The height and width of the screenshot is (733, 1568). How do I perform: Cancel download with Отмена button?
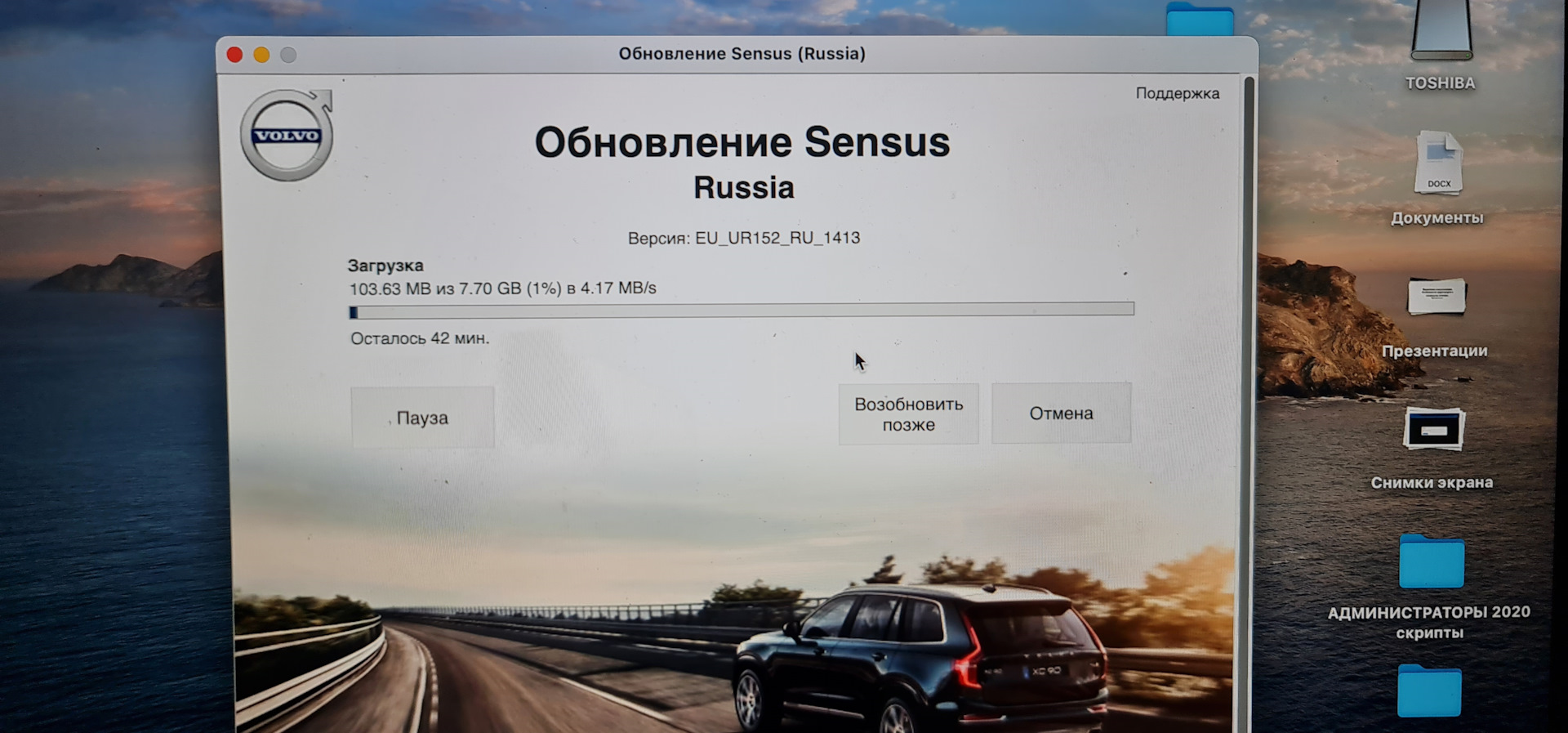pyautogui.click(x=1061, y=413)
